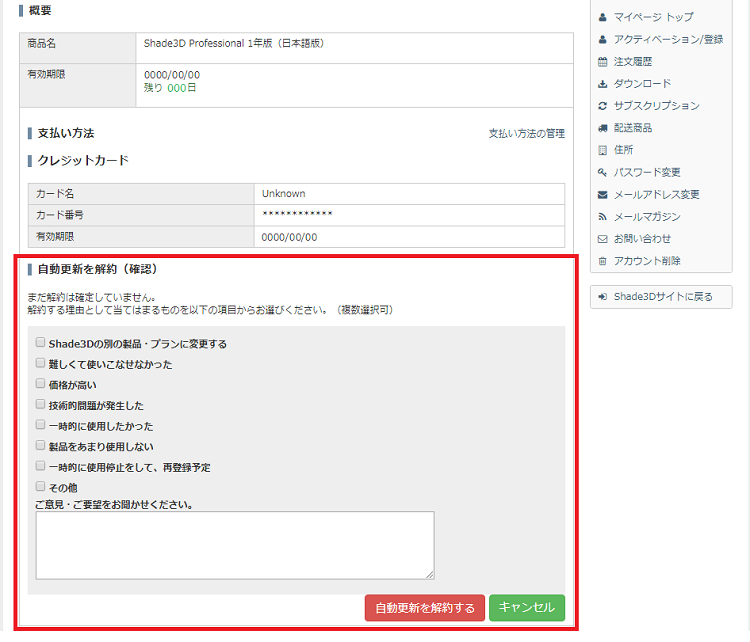The height and width of the screenshot is (642, 750).
Task: Click the RSS icon beside メールマガジン
Action: [603, 217]
